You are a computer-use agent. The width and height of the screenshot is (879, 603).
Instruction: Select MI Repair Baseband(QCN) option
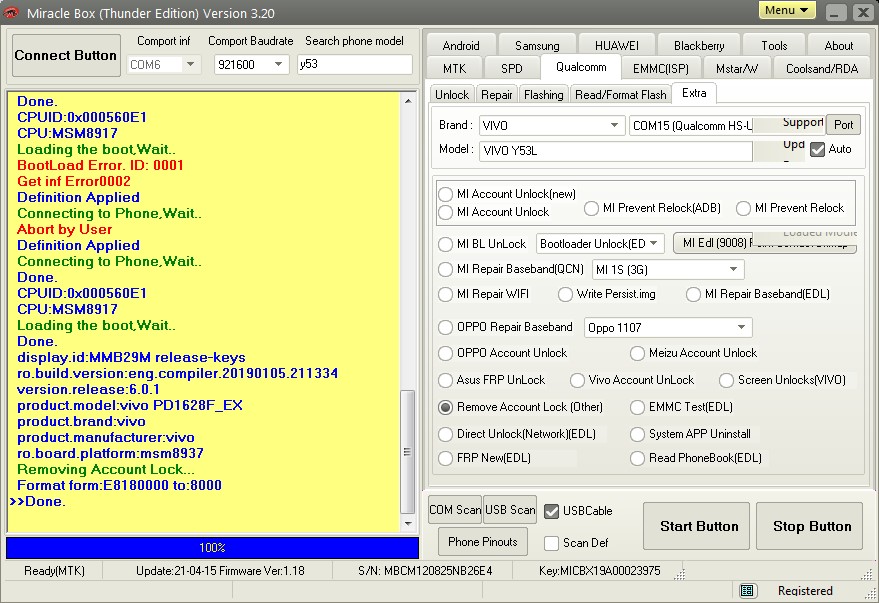pyautogui.click(x=446, y=269)
